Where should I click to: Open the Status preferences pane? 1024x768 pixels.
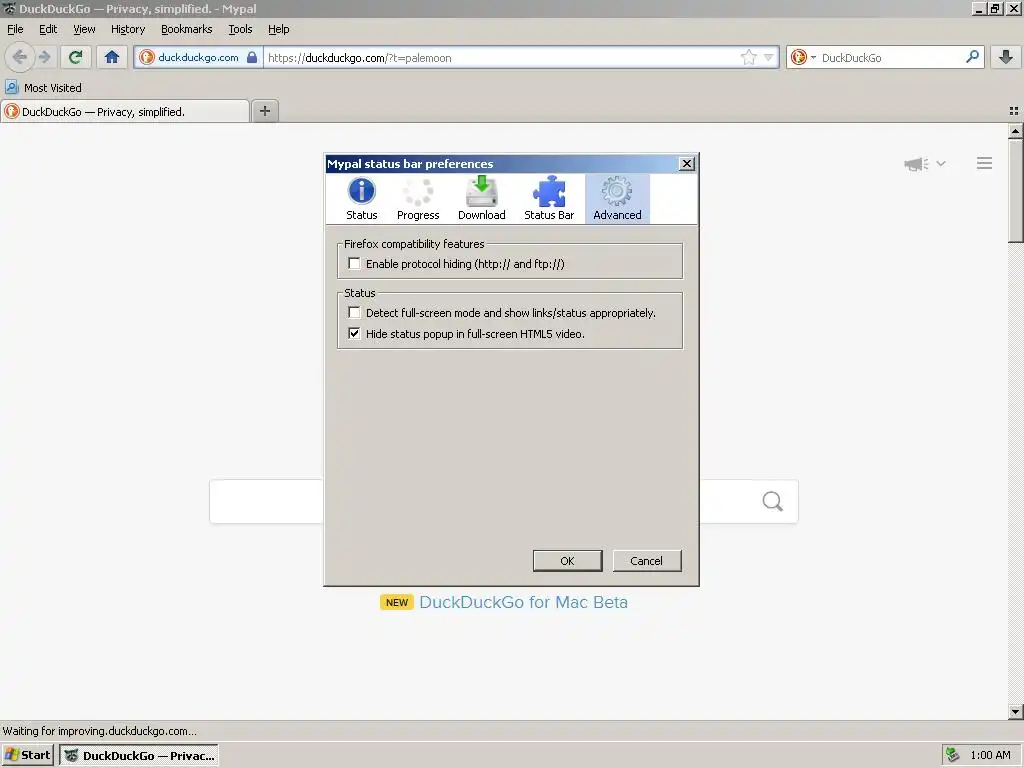pyautogui.click(x=361, y=199)
